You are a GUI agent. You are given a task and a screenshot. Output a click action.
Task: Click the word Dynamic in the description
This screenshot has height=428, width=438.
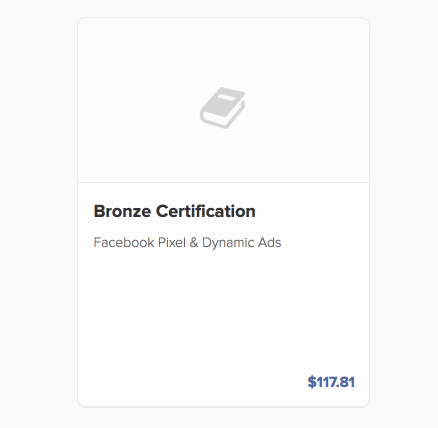pos(224,243)
